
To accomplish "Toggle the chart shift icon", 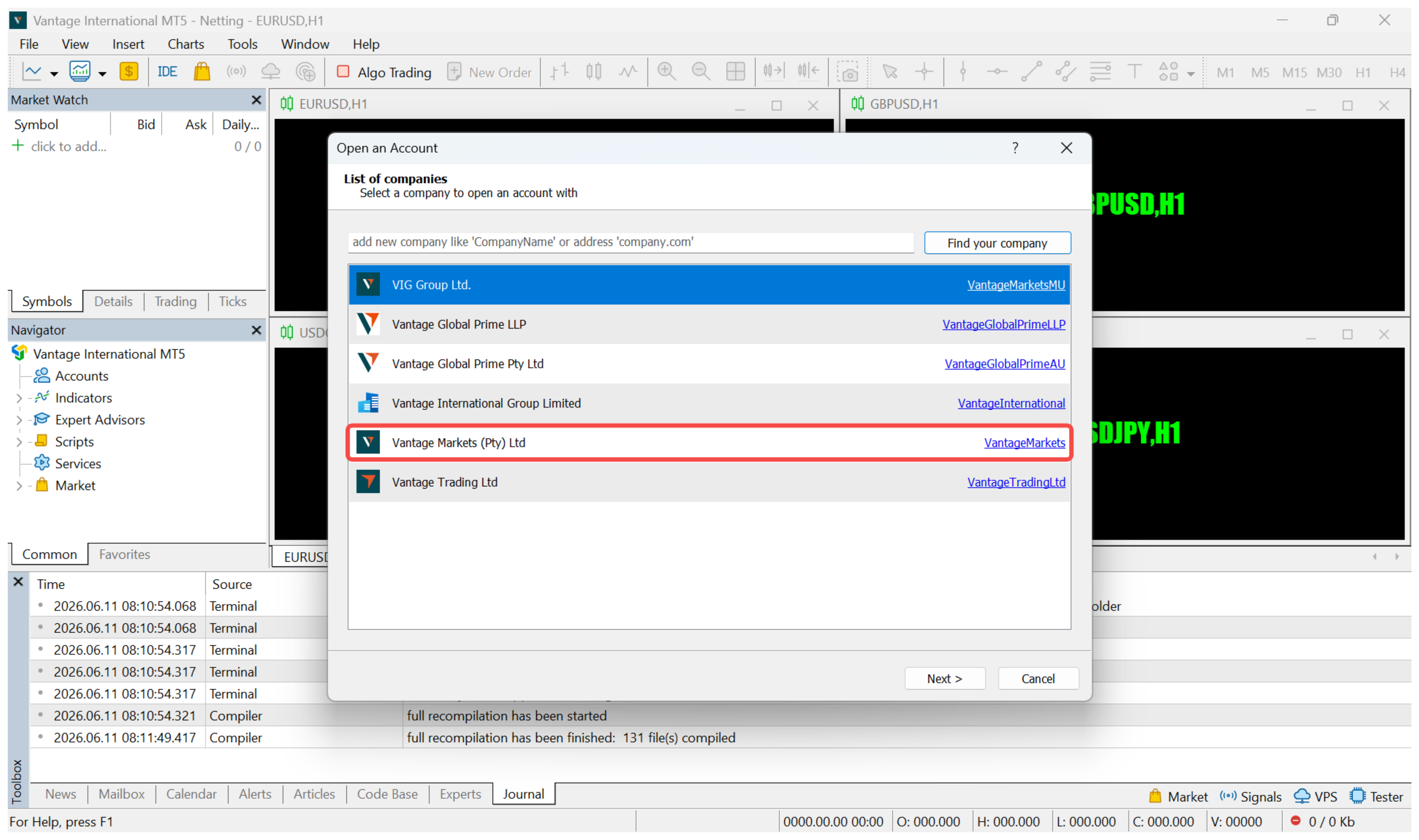I will [808, 71].
